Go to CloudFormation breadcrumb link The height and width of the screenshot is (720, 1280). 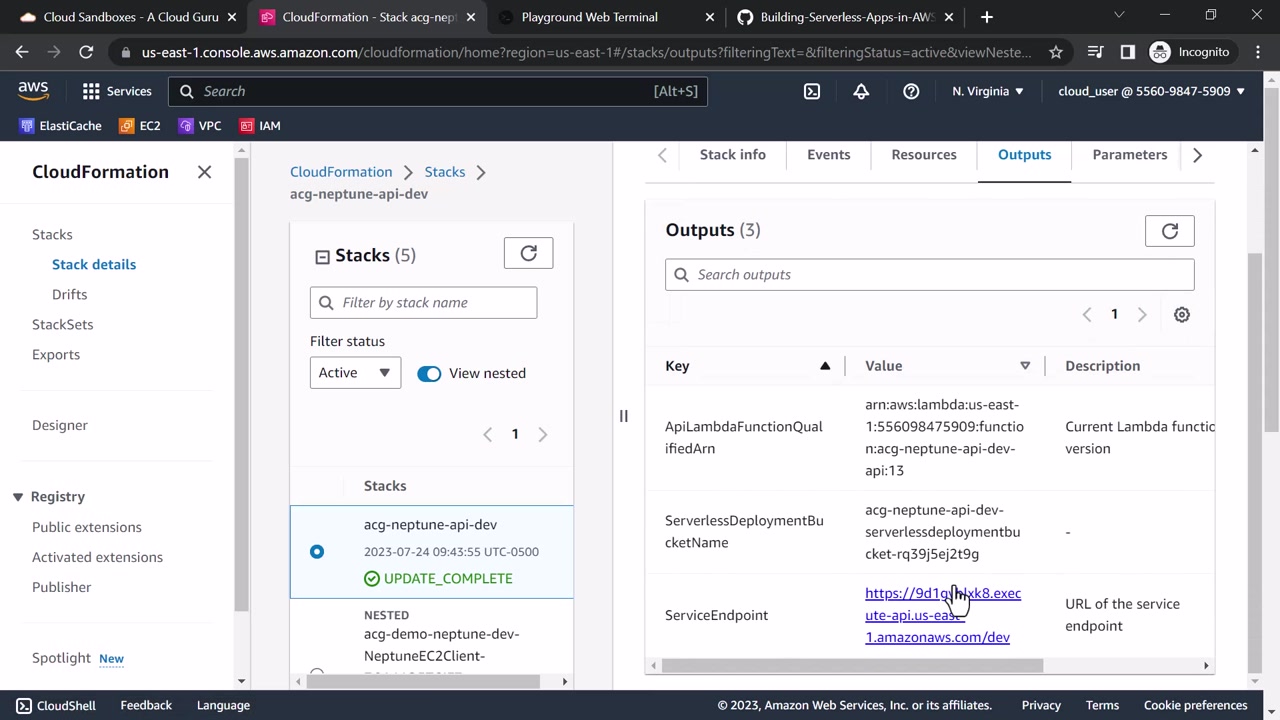[x=341, y=172]
